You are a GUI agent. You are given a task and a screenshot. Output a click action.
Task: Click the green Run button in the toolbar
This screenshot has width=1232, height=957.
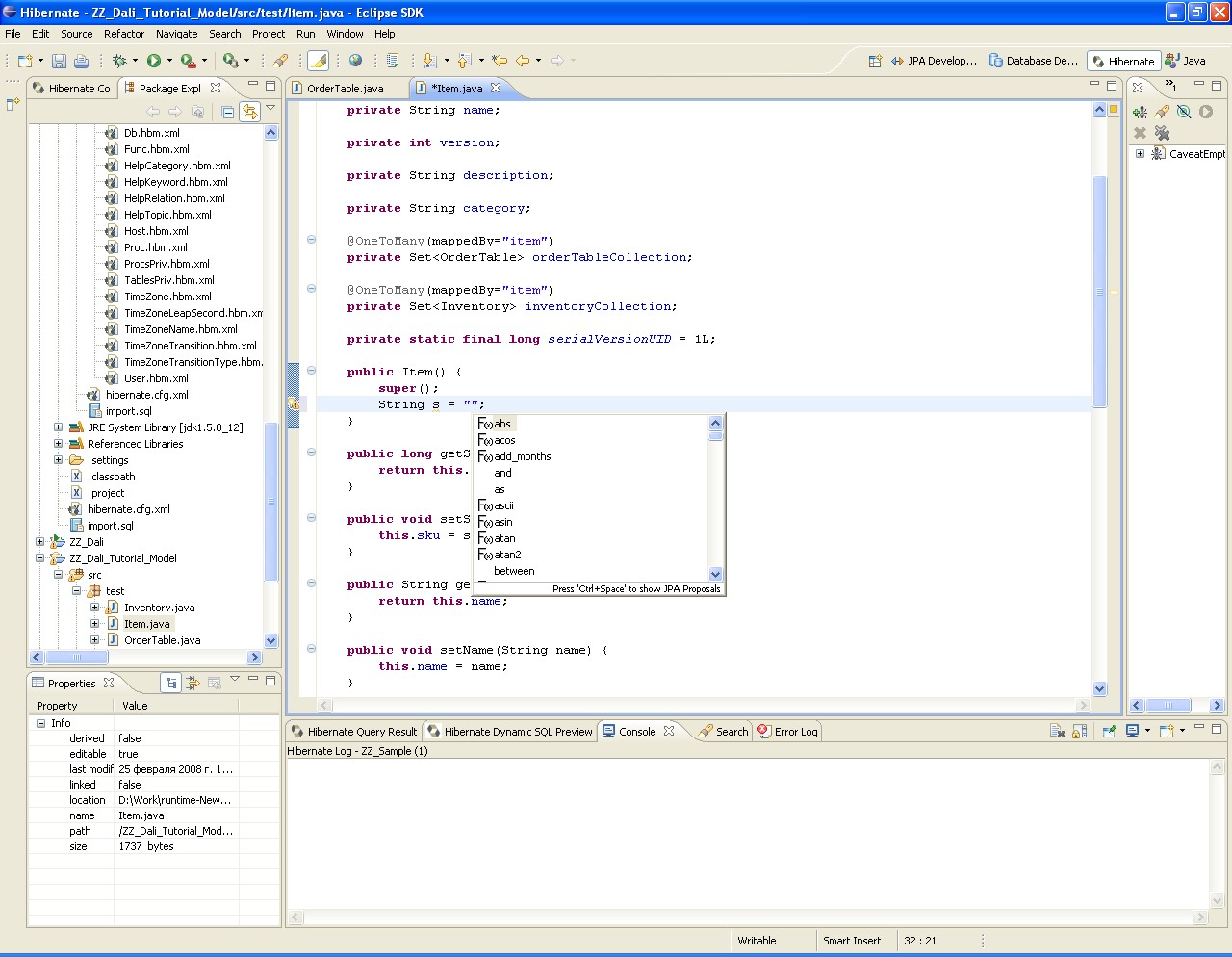[x=154, y=61]
